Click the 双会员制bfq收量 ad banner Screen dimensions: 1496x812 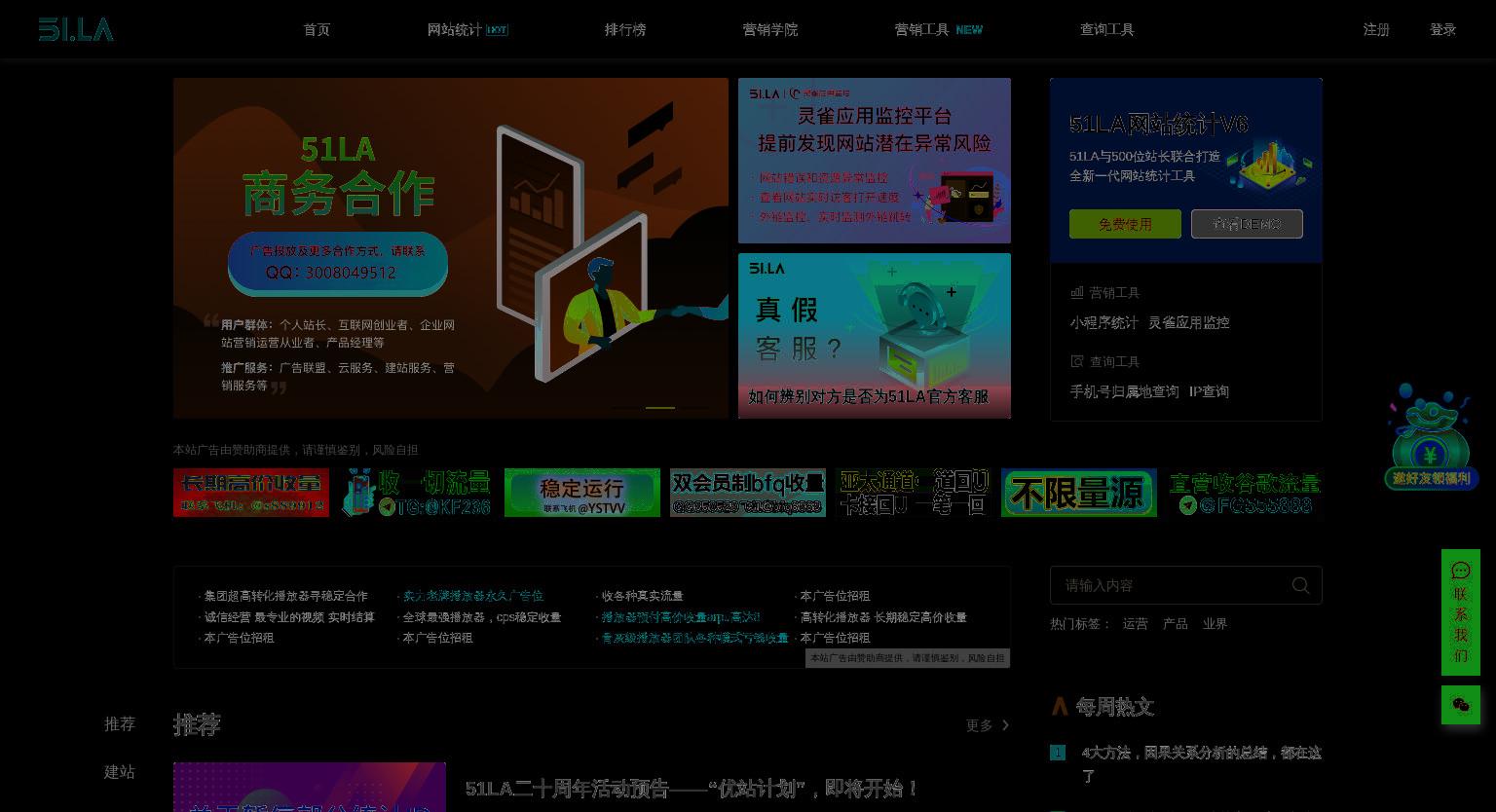[x=748, y=493]
